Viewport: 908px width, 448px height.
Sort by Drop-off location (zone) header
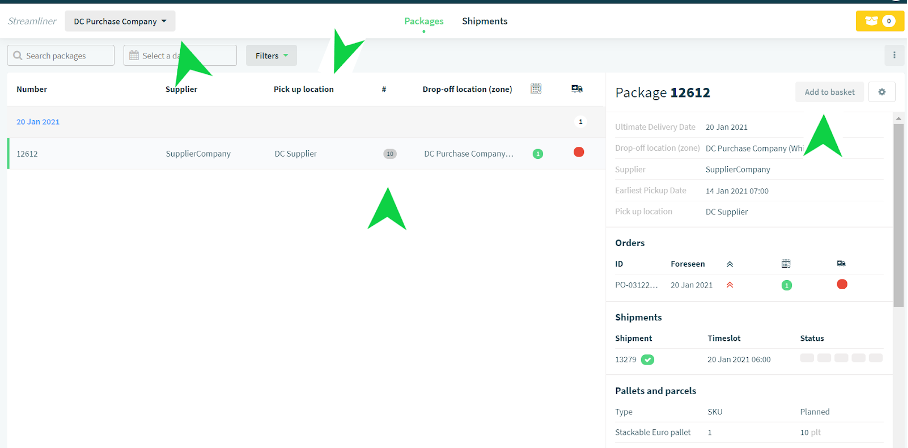(467, 89)
